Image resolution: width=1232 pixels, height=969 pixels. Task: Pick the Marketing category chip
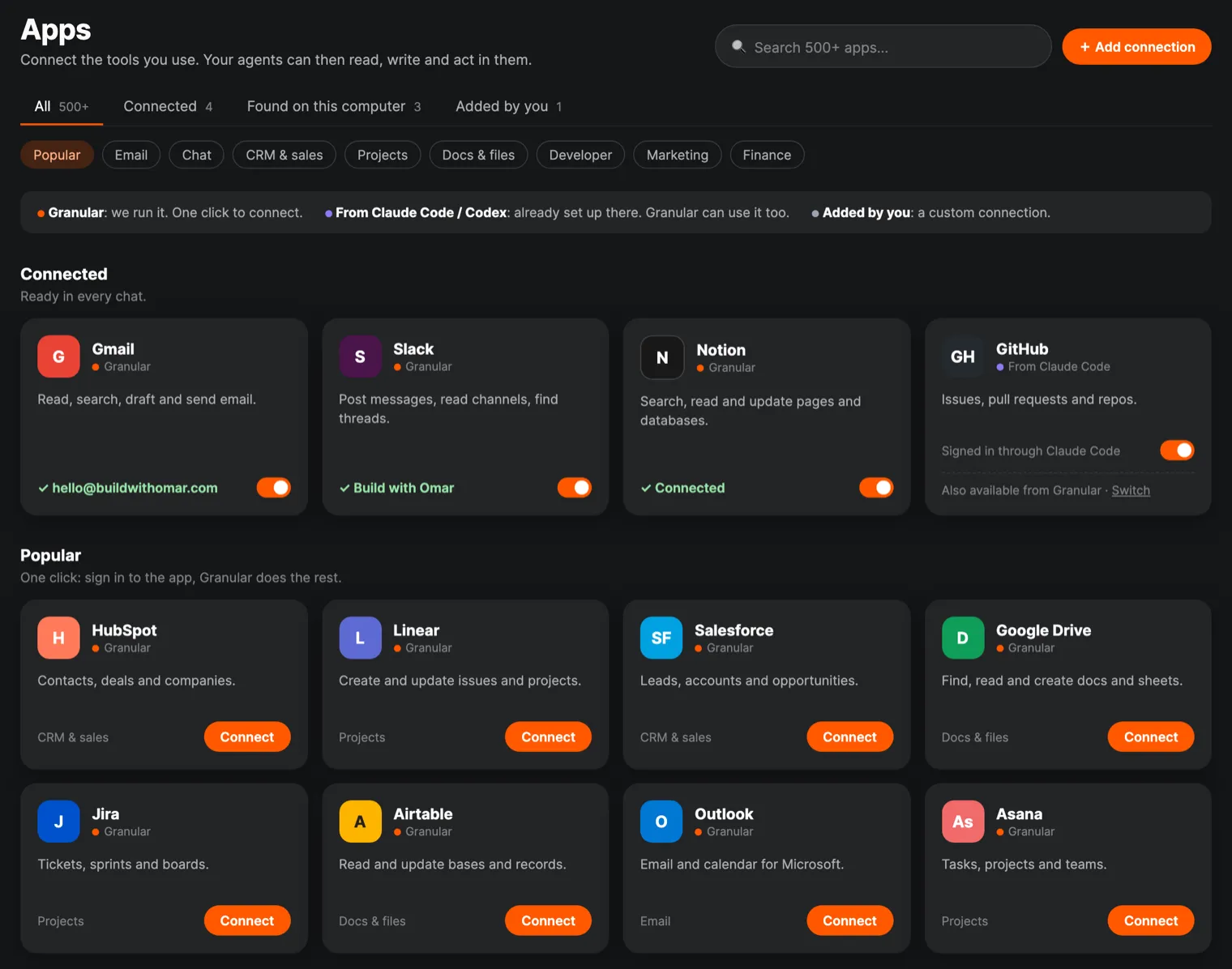[x=678, y=155]
